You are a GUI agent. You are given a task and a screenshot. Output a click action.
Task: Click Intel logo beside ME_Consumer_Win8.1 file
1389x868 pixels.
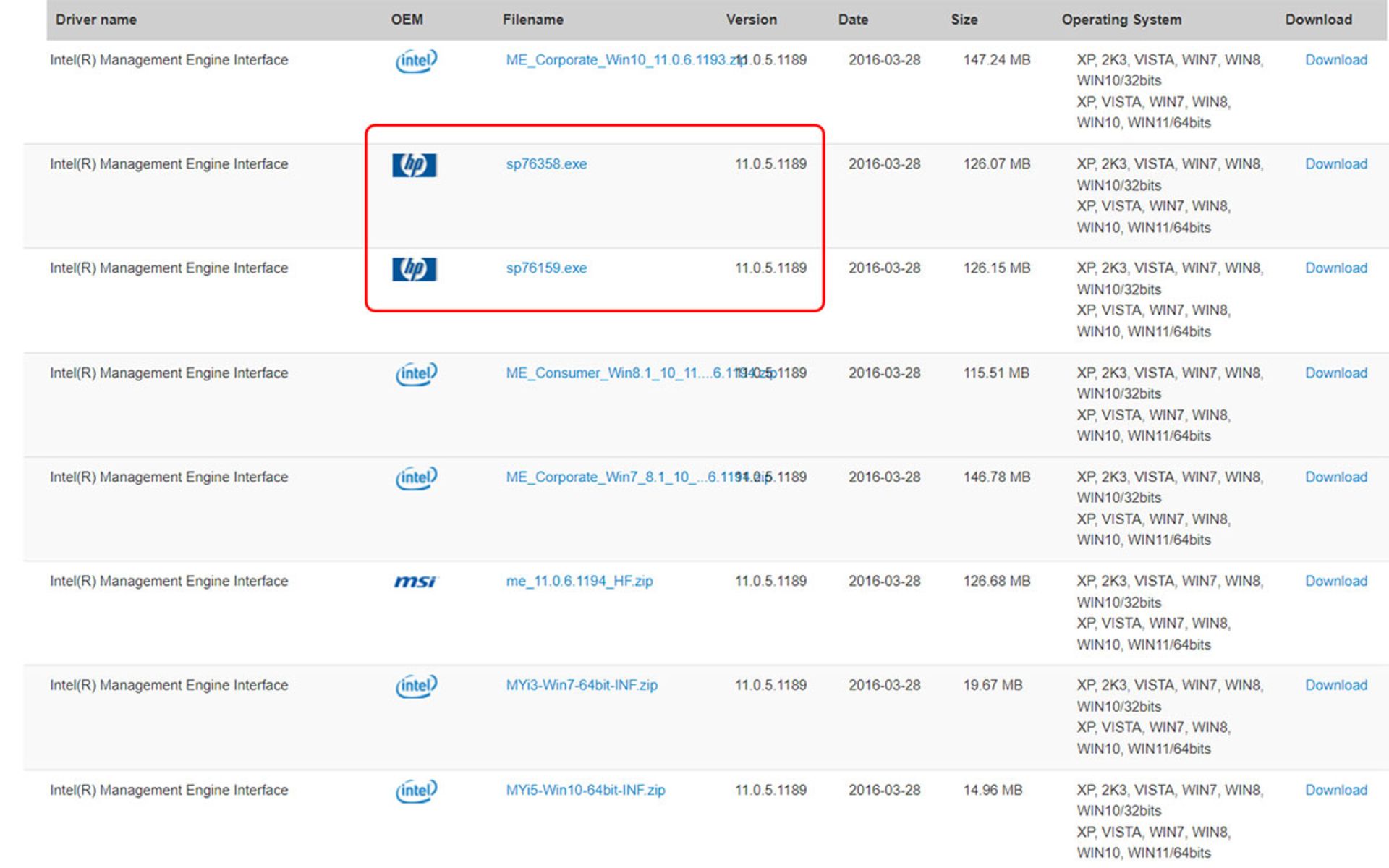pos(416,373)
